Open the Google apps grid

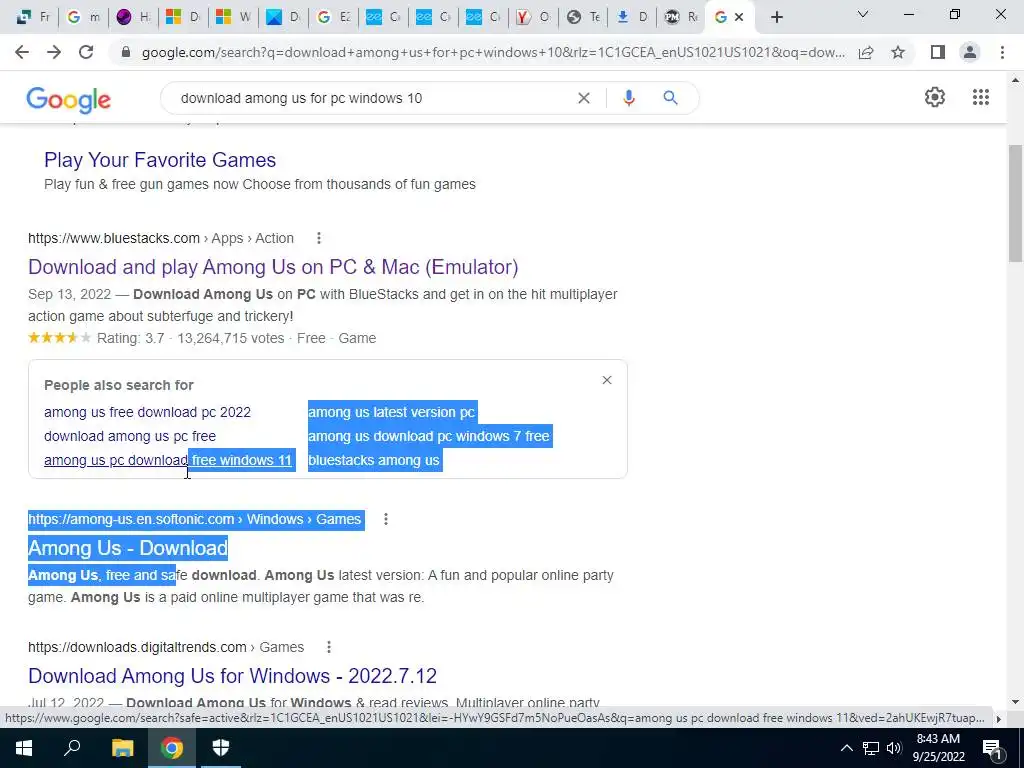click(981, 97)
